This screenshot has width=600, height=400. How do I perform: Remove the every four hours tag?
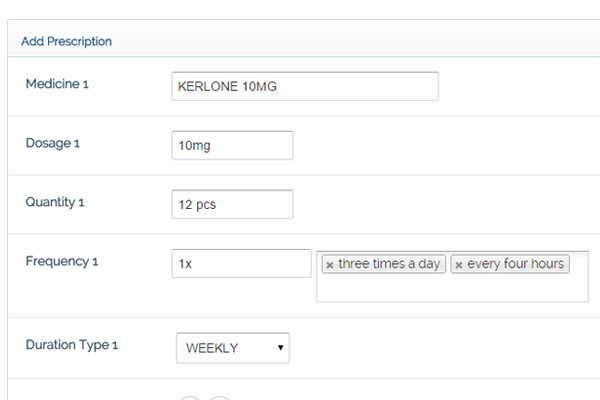[458, 264]
